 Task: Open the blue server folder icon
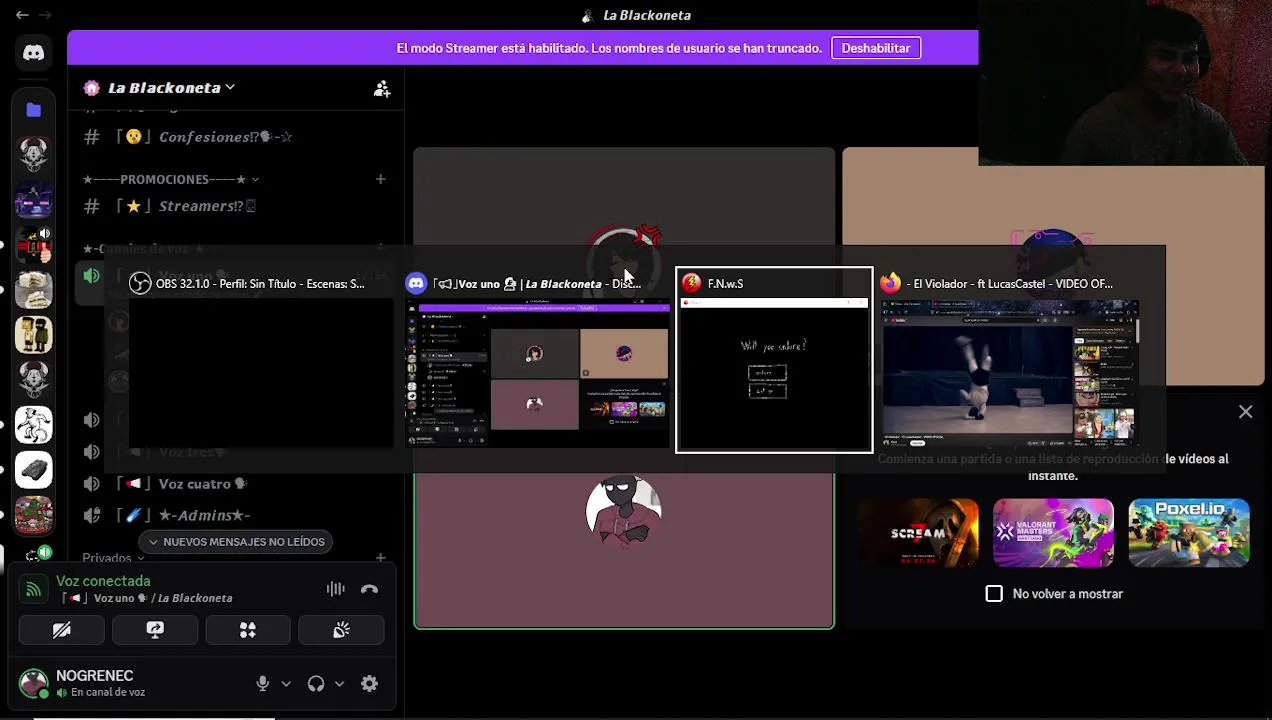point(34,110)
